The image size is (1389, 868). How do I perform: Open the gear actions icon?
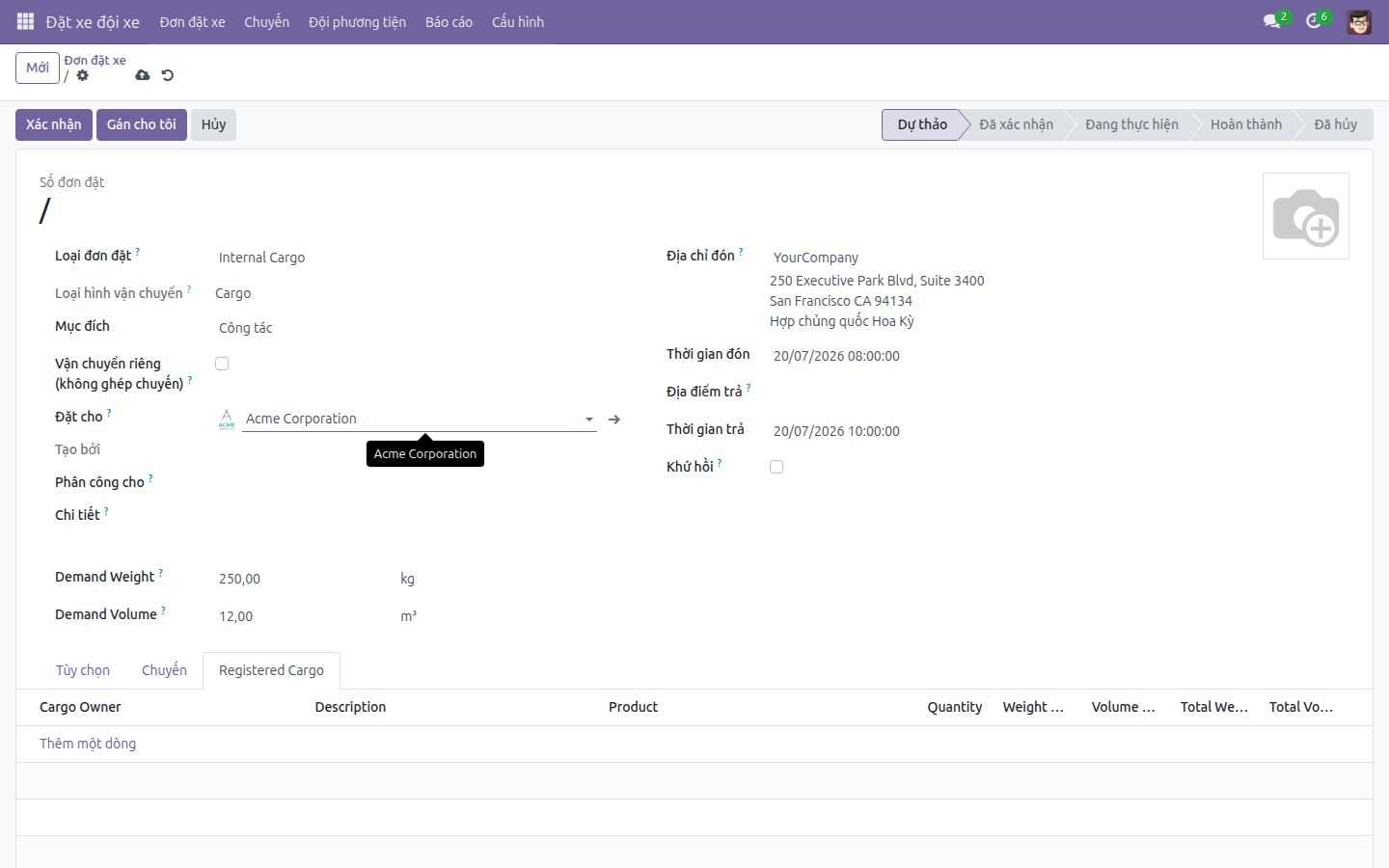83,75
